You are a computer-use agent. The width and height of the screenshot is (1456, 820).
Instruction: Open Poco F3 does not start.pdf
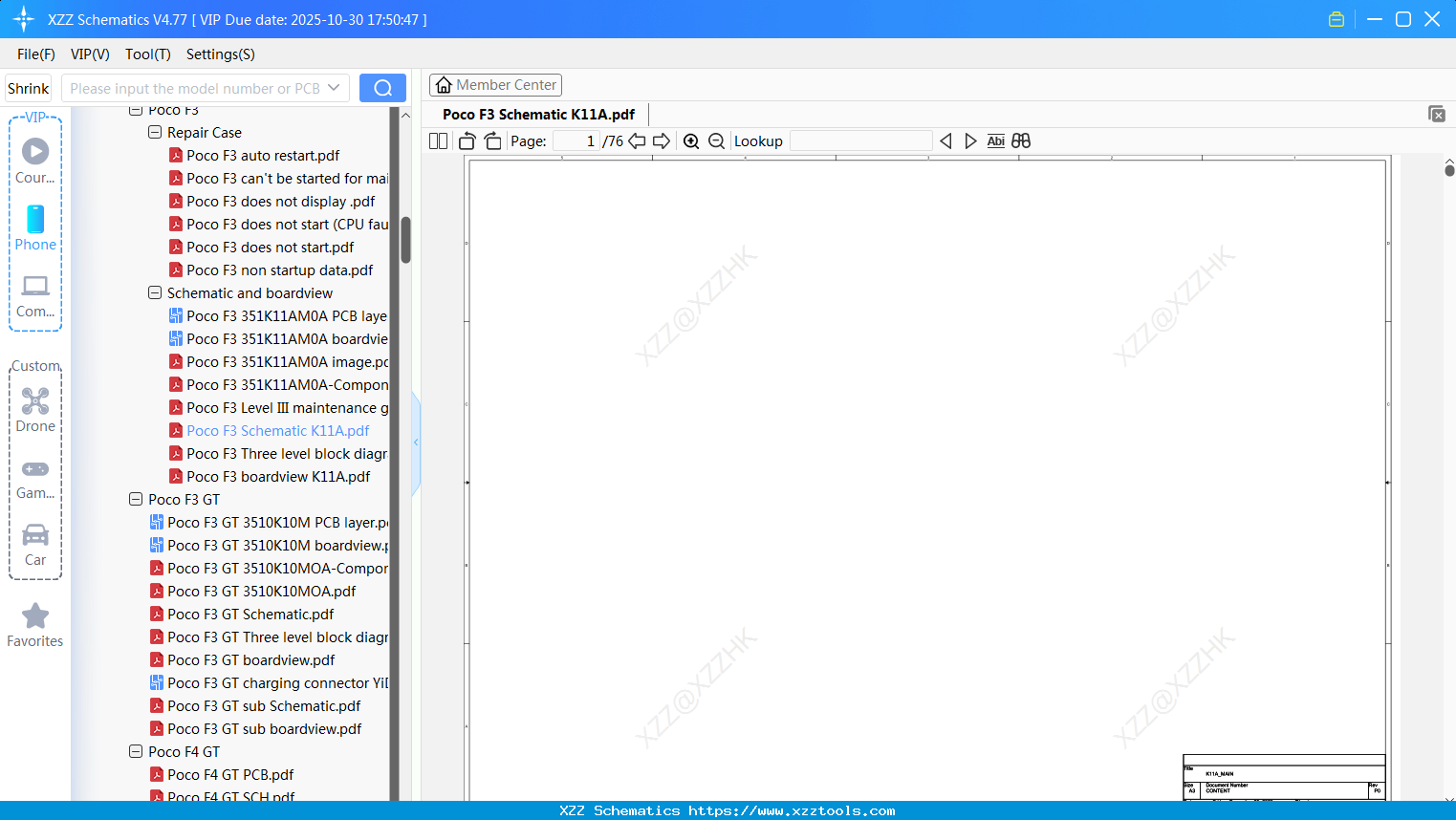click(270, 248)
